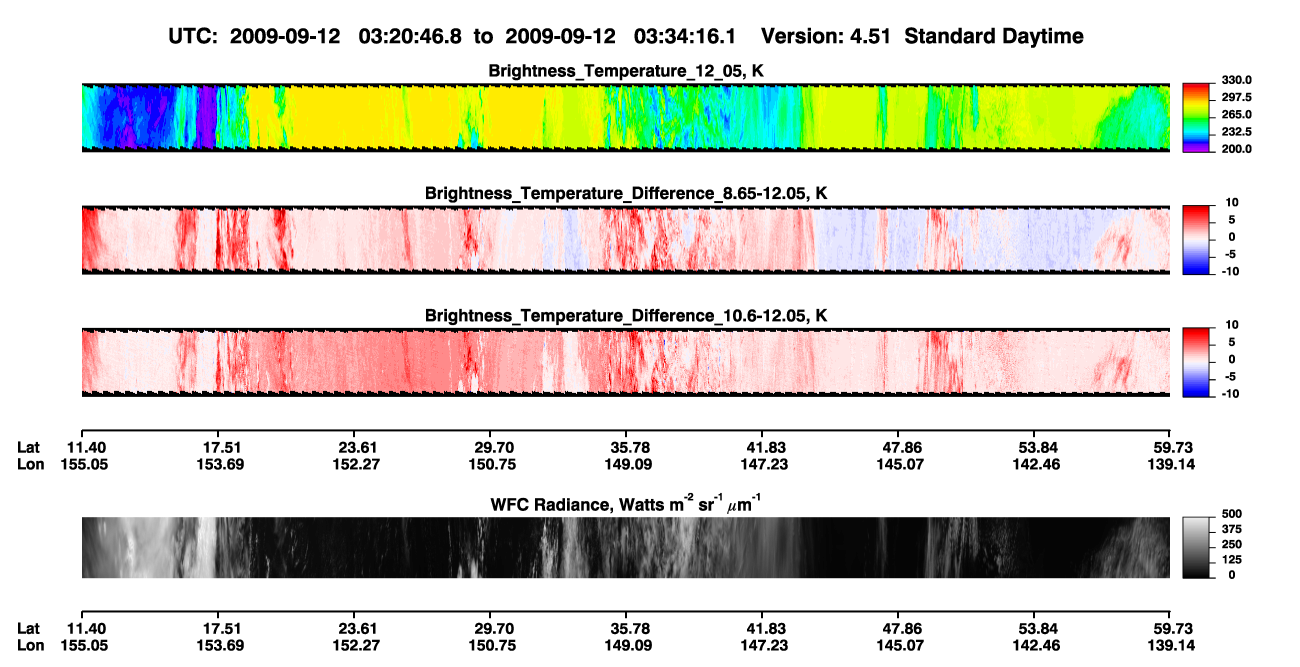Click the WFC Radiance grayscale image strip

click(625, 548)
